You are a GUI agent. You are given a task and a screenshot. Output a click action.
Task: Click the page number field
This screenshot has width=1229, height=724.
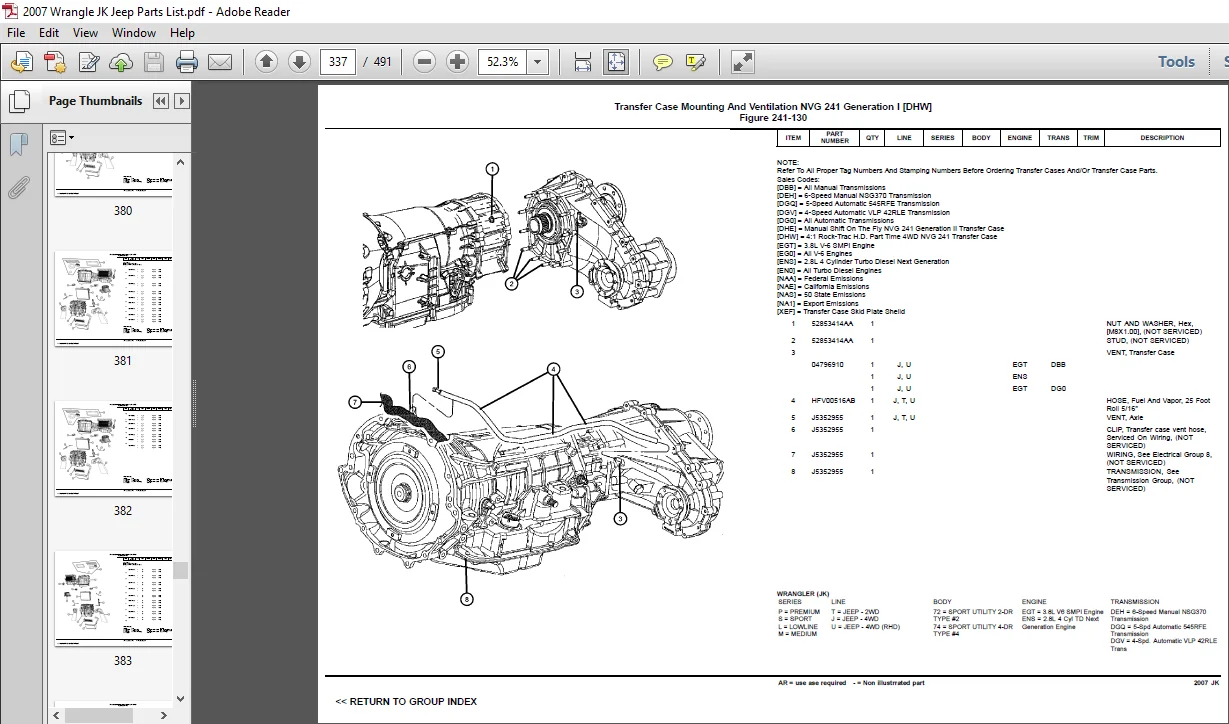click(x=339, y=62)
